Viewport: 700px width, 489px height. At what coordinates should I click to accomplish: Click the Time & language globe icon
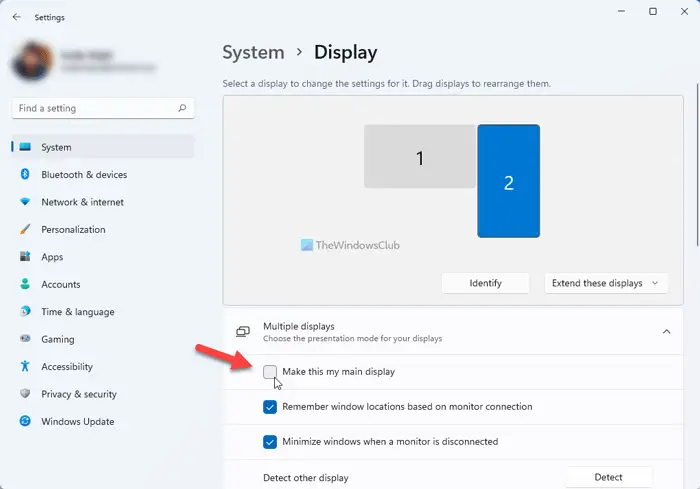pyautogui.click(x=25, y=311)
